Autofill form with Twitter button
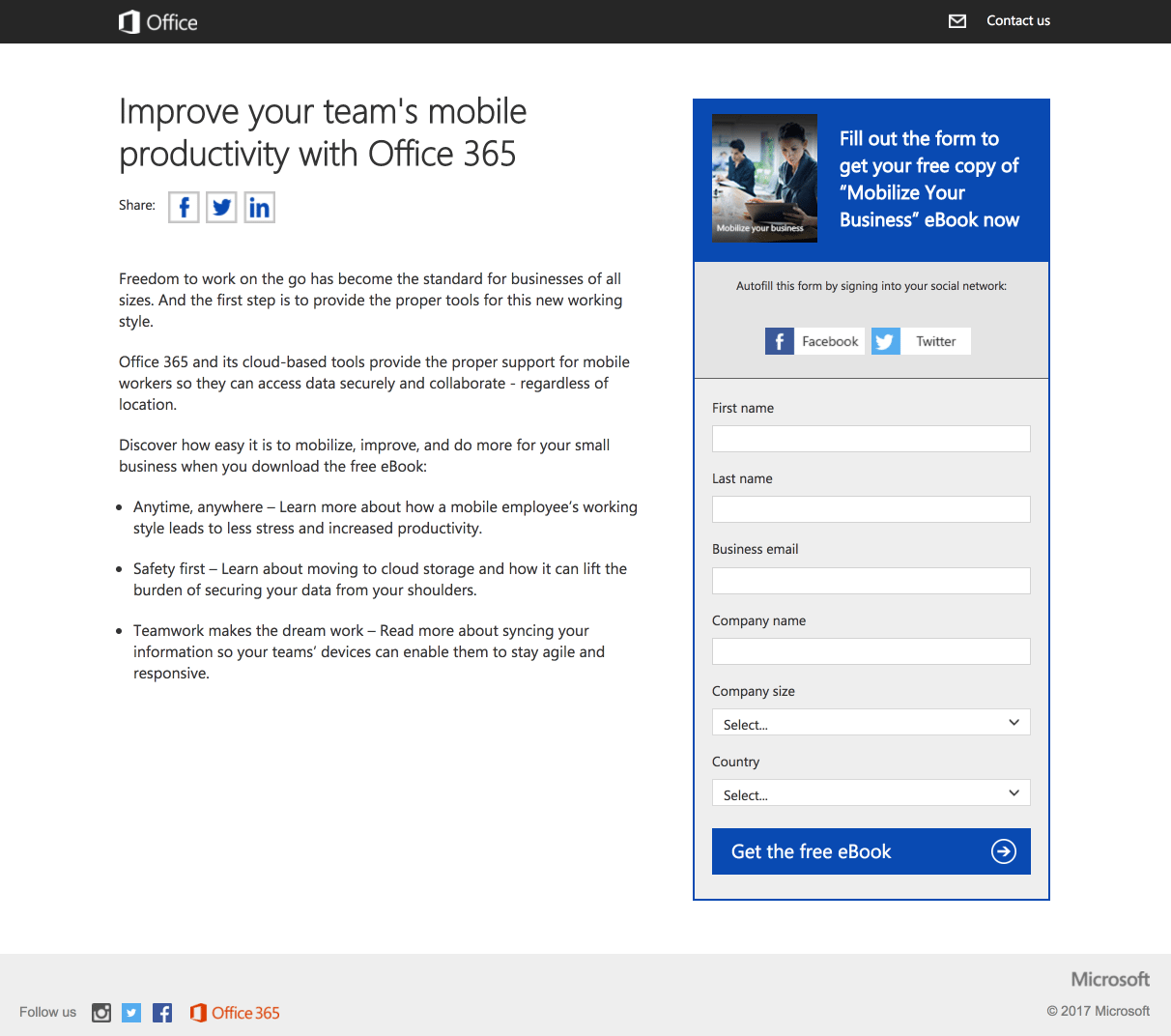This screenshot has height=1036, width=1171. pyautogui.click(x=921, y=341)
